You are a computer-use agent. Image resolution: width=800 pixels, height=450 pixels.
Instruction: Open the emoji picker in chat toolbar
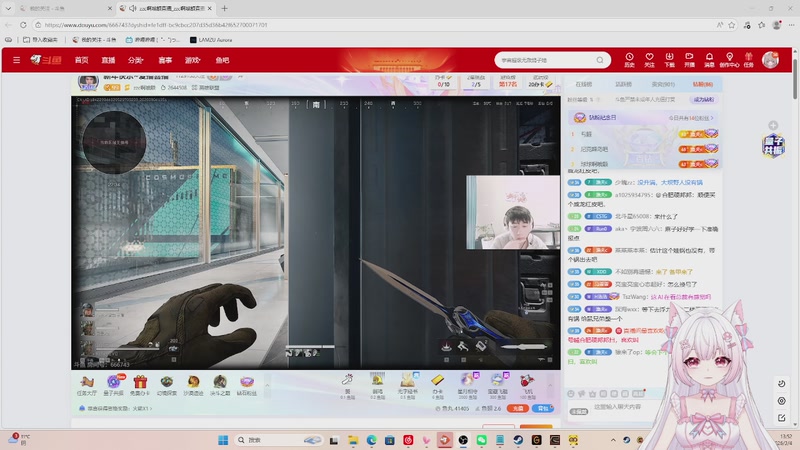571,394
